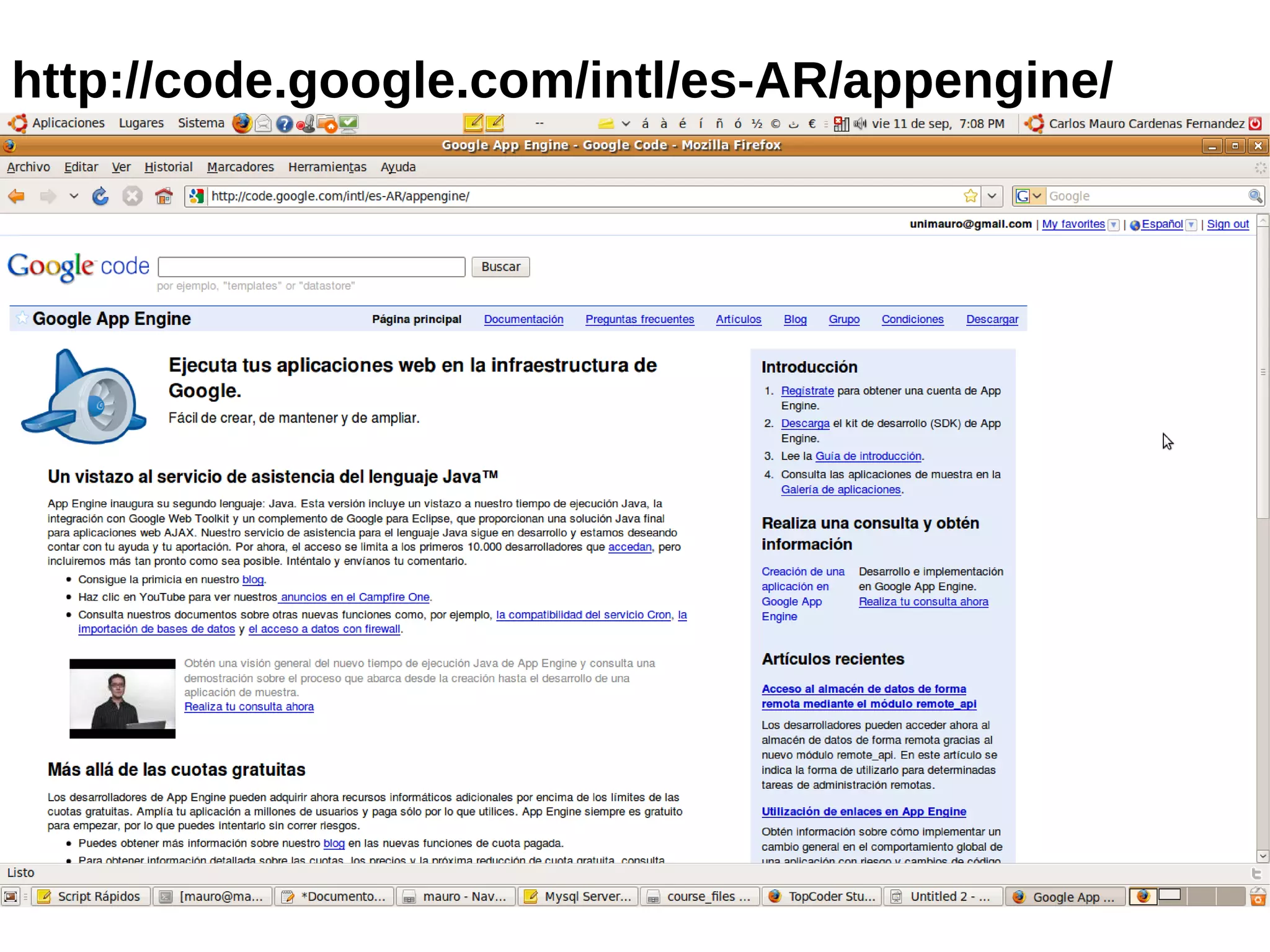Click the site favicon in the address bar
This screenshot has width=1270, height=952.
click(197, 196)
